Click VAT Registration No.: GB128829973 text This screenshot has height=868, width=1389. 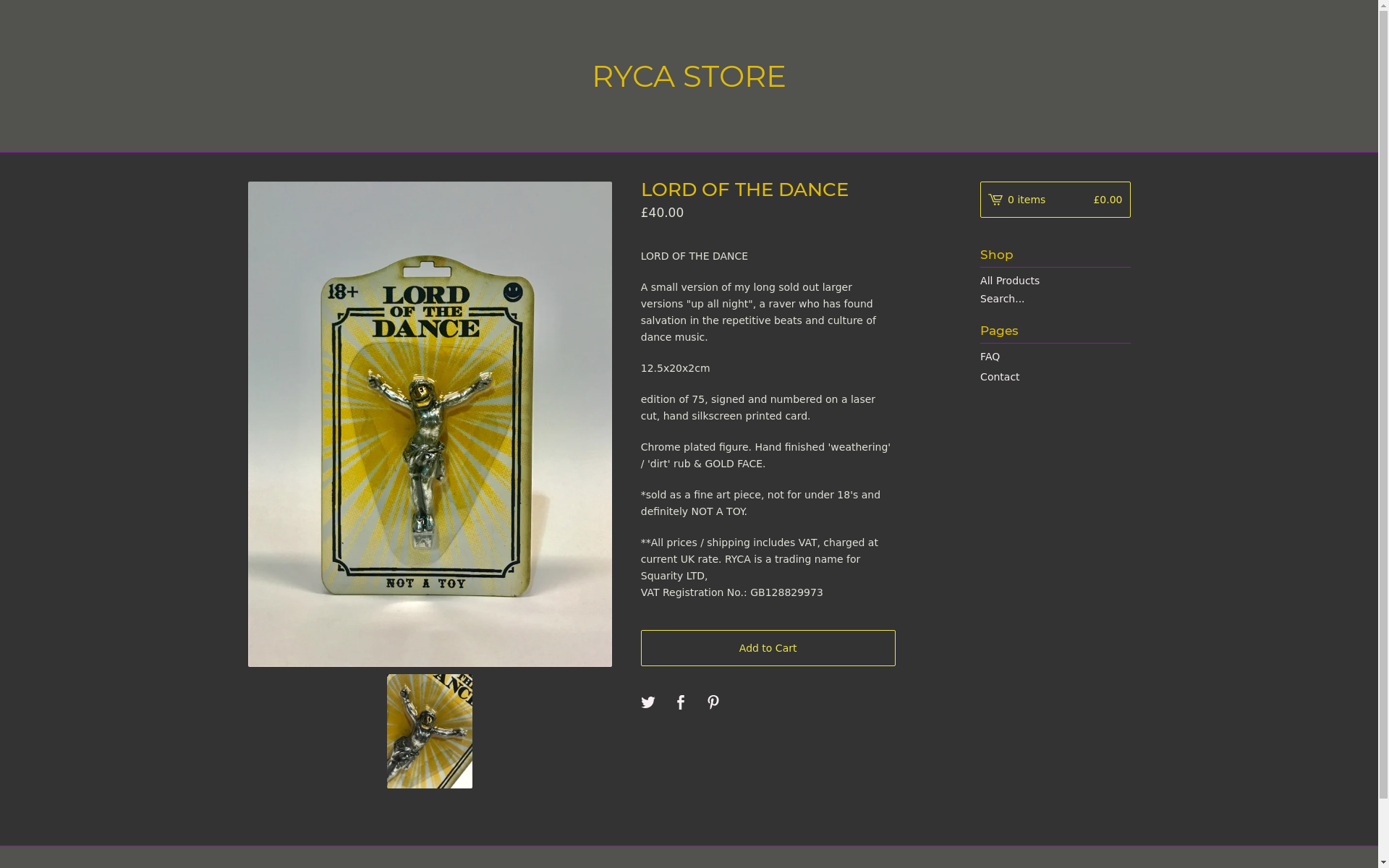pos(731,592)
